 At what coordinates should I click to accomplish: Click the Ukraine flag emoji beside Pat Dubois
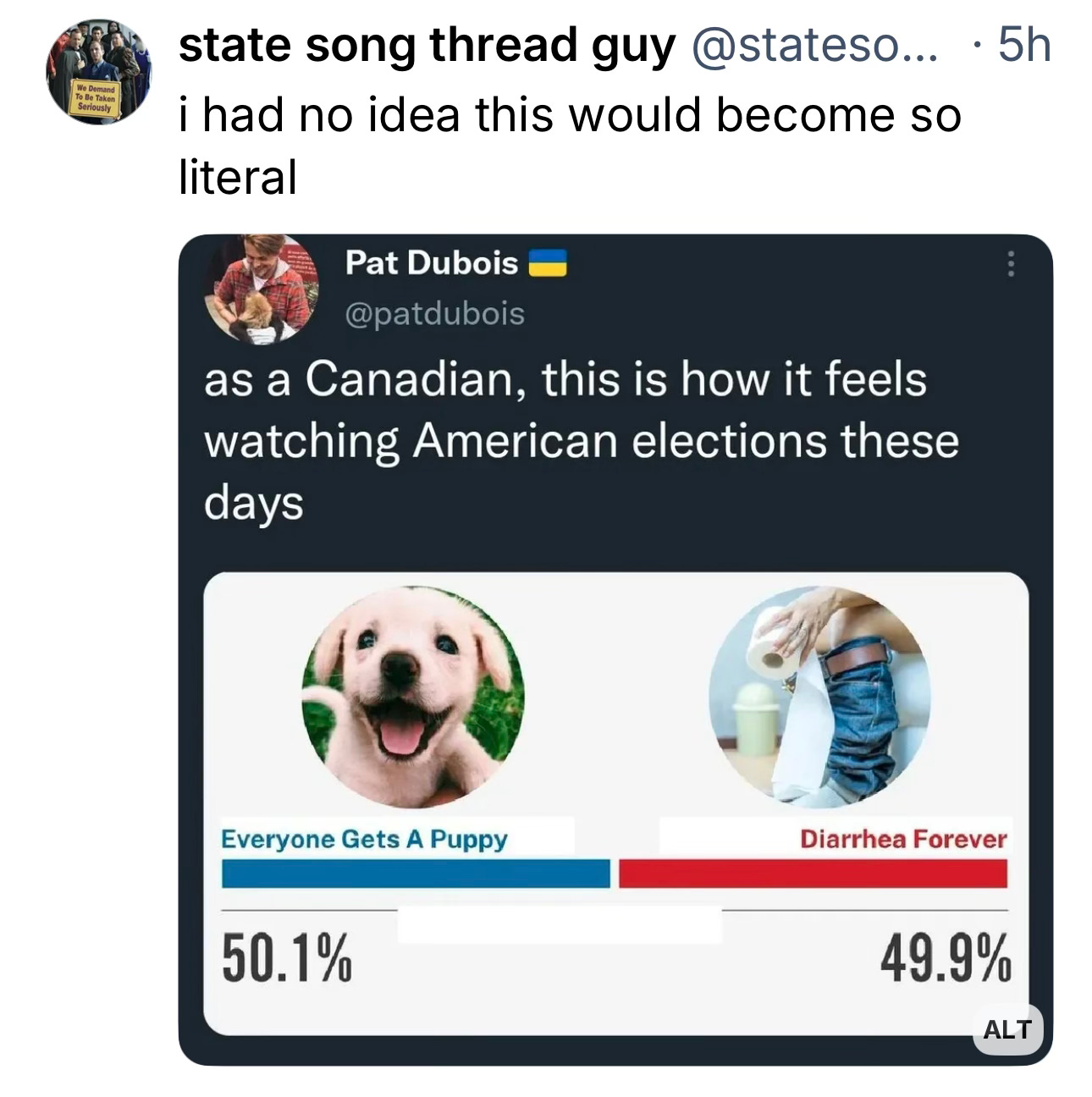(548, 263)
